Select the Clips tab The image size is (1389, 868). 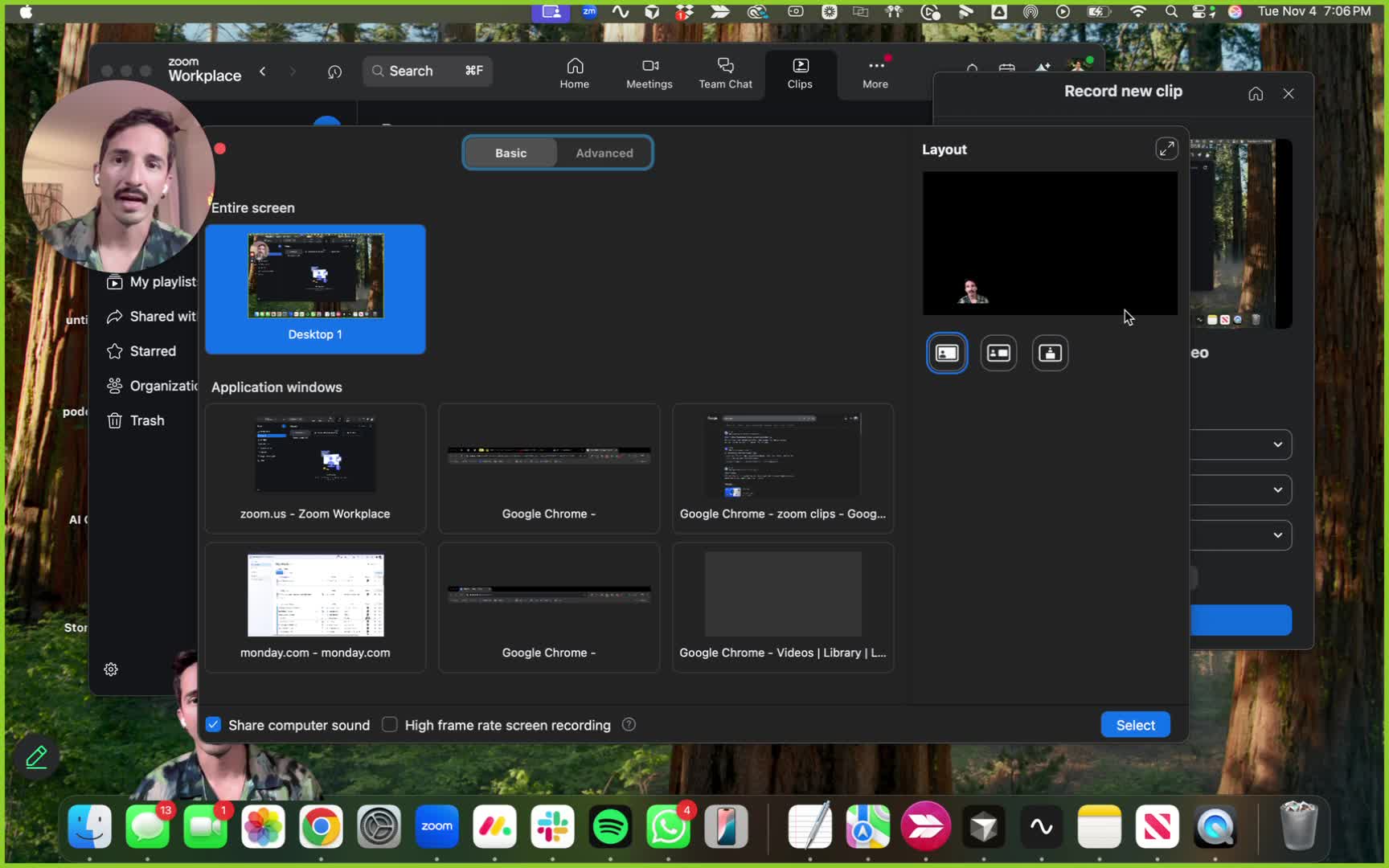coord(799,73)
